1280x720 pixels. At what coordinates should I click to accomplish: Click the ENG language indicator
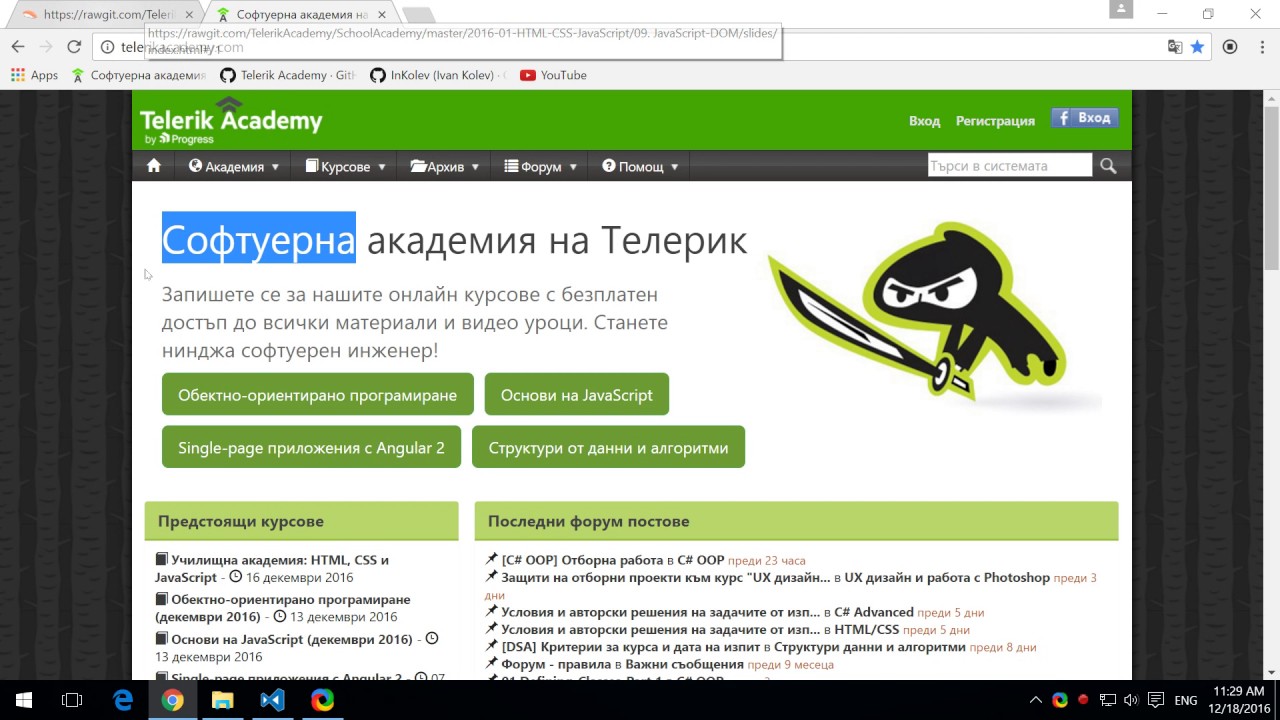(1186, 700)
